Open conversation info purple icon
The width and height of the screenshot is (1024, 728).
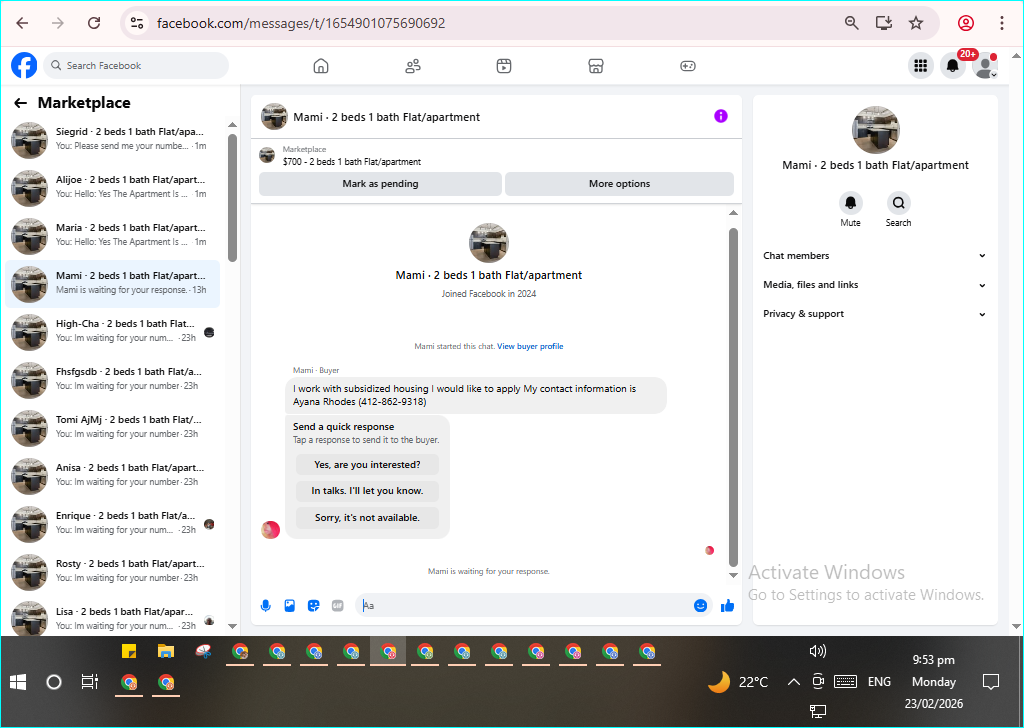721,116
